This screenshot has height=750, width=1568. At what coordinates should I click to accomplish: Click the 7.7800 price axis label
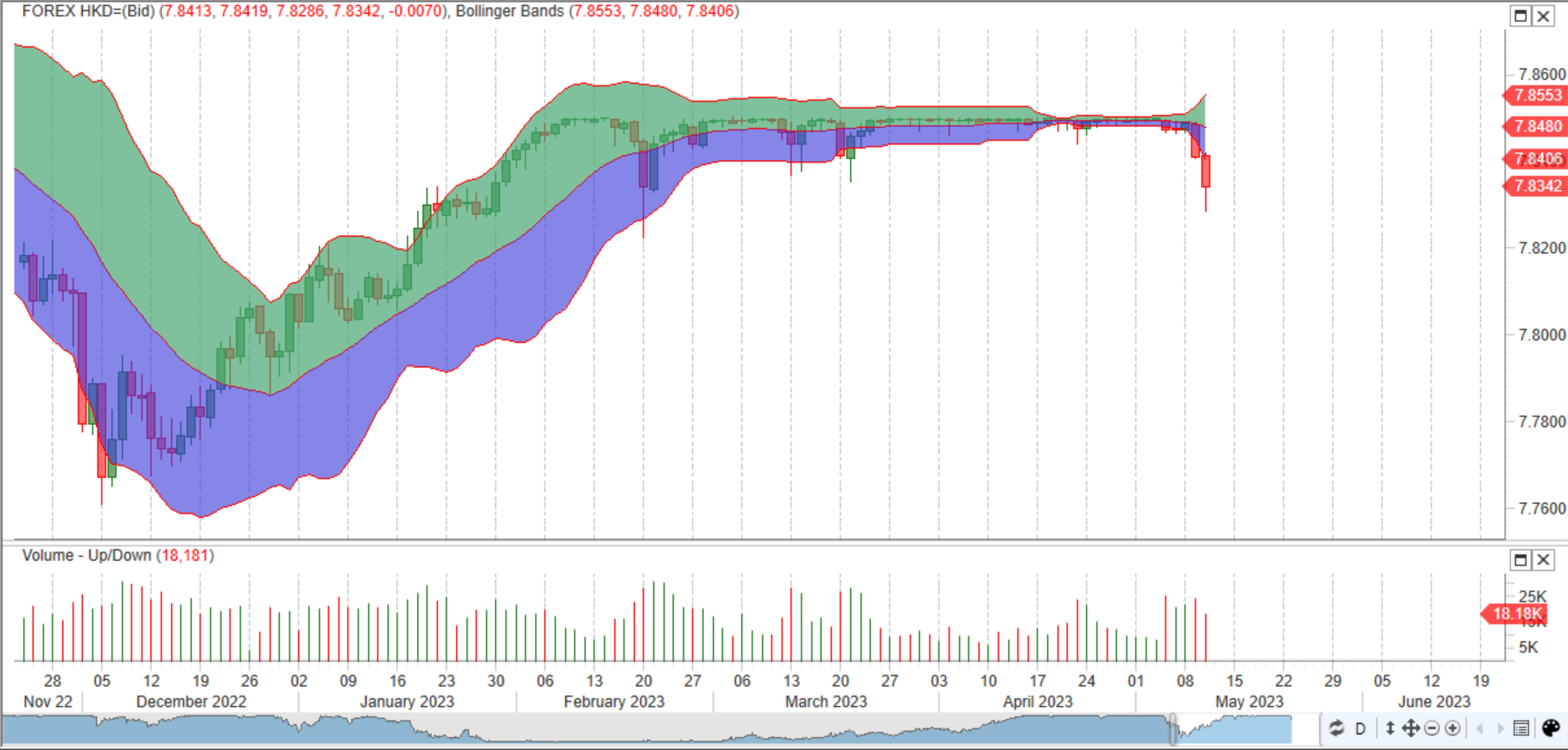point(1542,422)
